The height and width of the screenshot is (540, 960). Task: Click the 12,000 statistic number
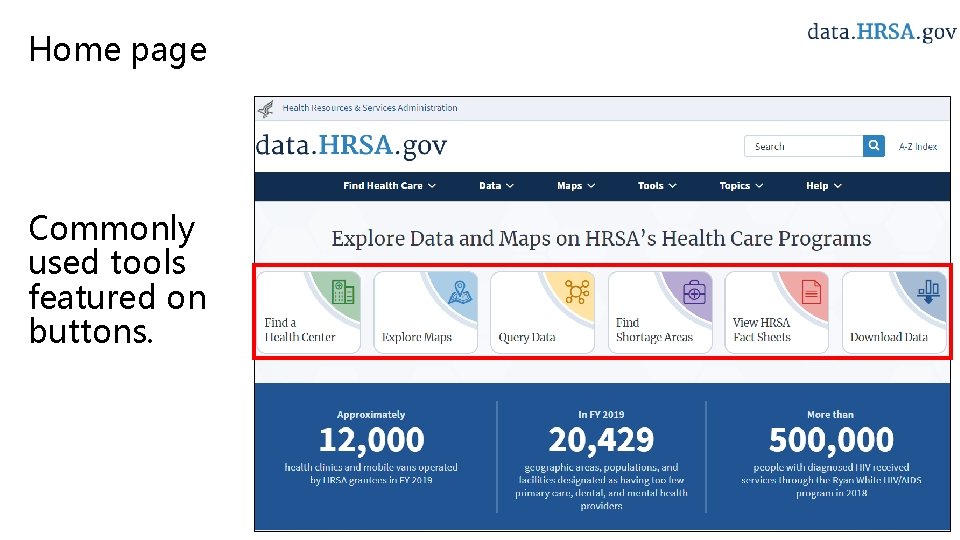[372, 440]
